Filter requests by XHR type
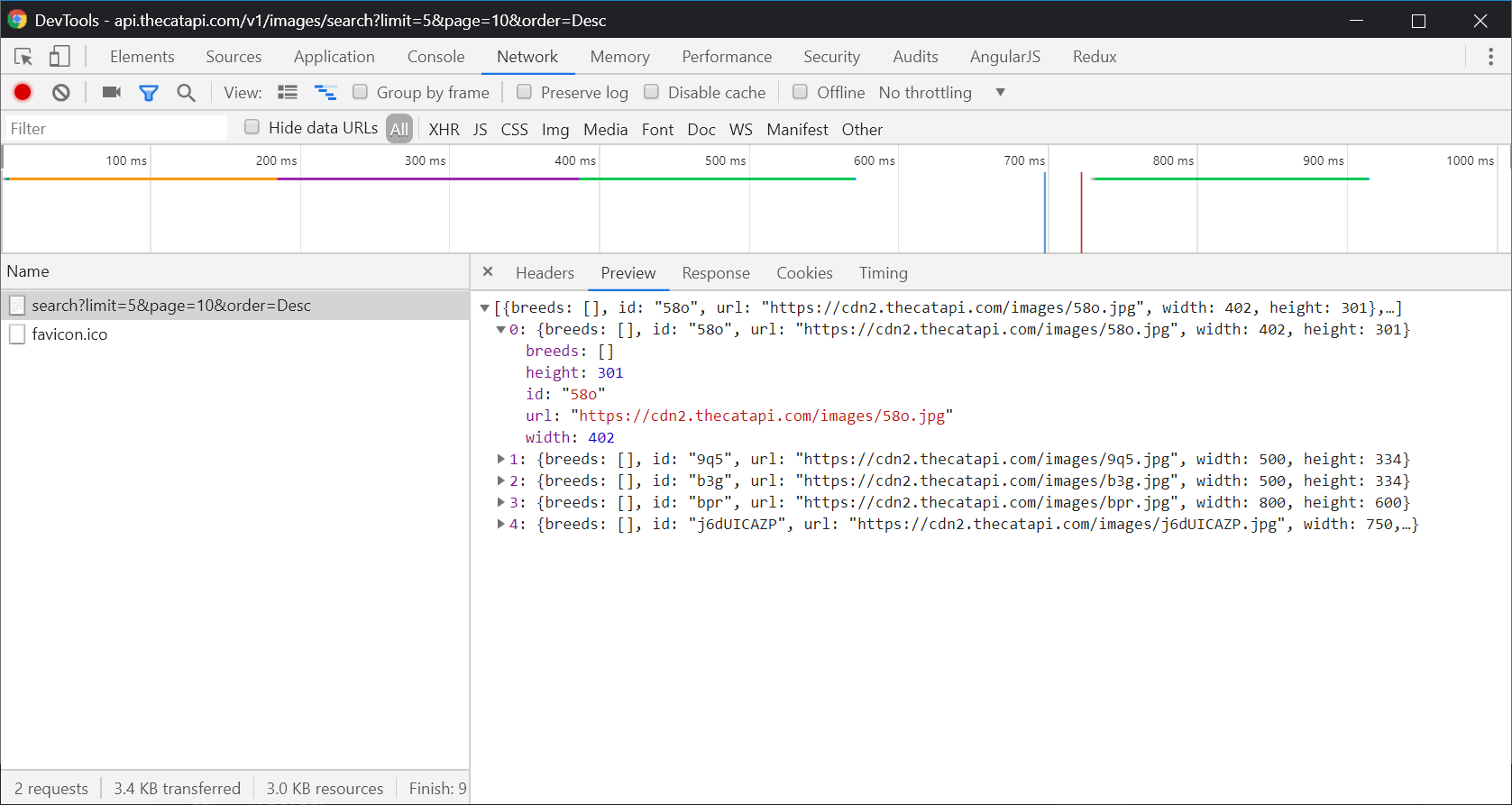Image resolution: width=1512 pixels, height=805 pixels. pos(444,129)
